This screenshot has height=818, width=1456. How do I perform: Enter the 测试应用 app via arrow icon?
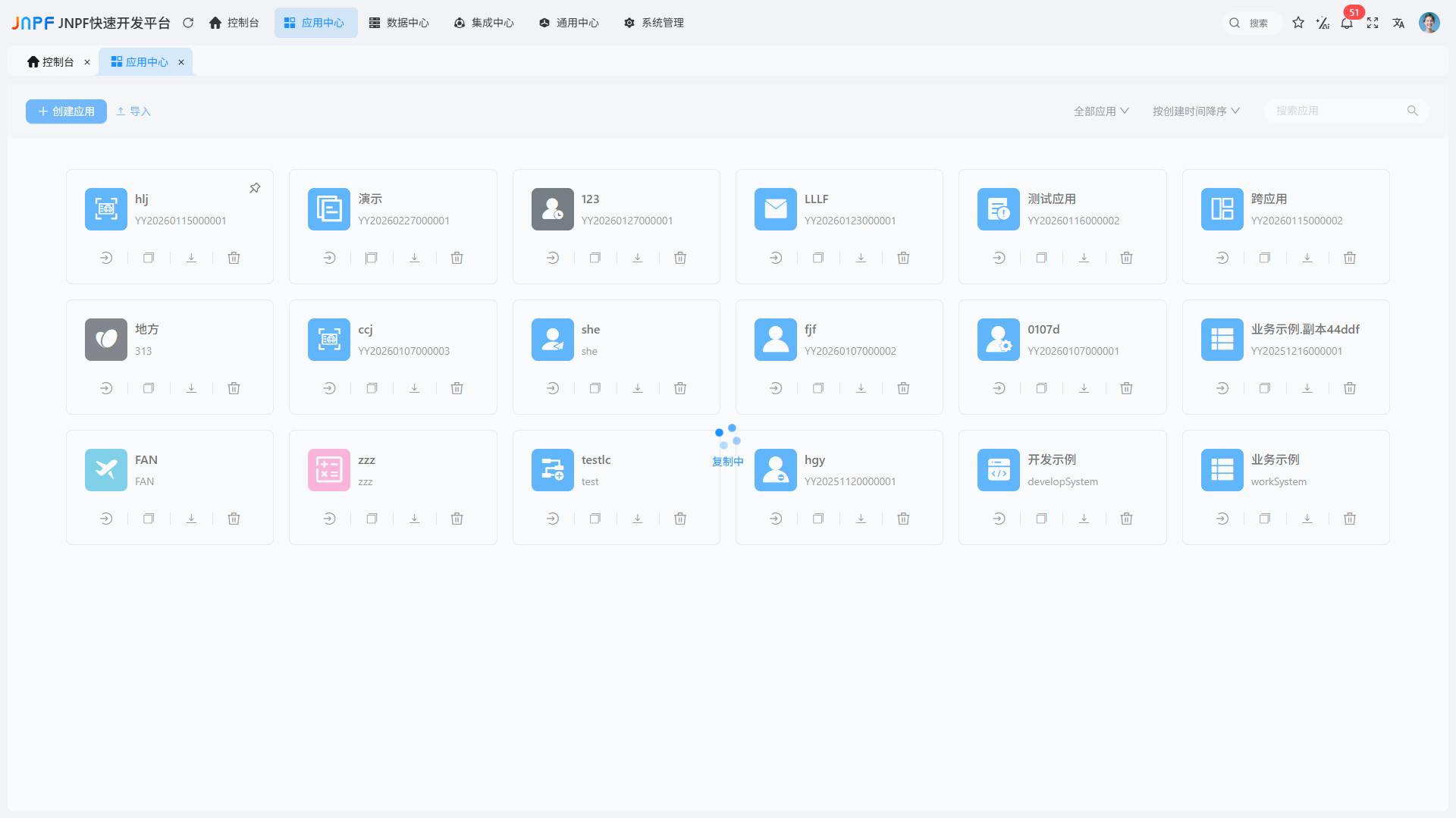[x=999, y=258]
